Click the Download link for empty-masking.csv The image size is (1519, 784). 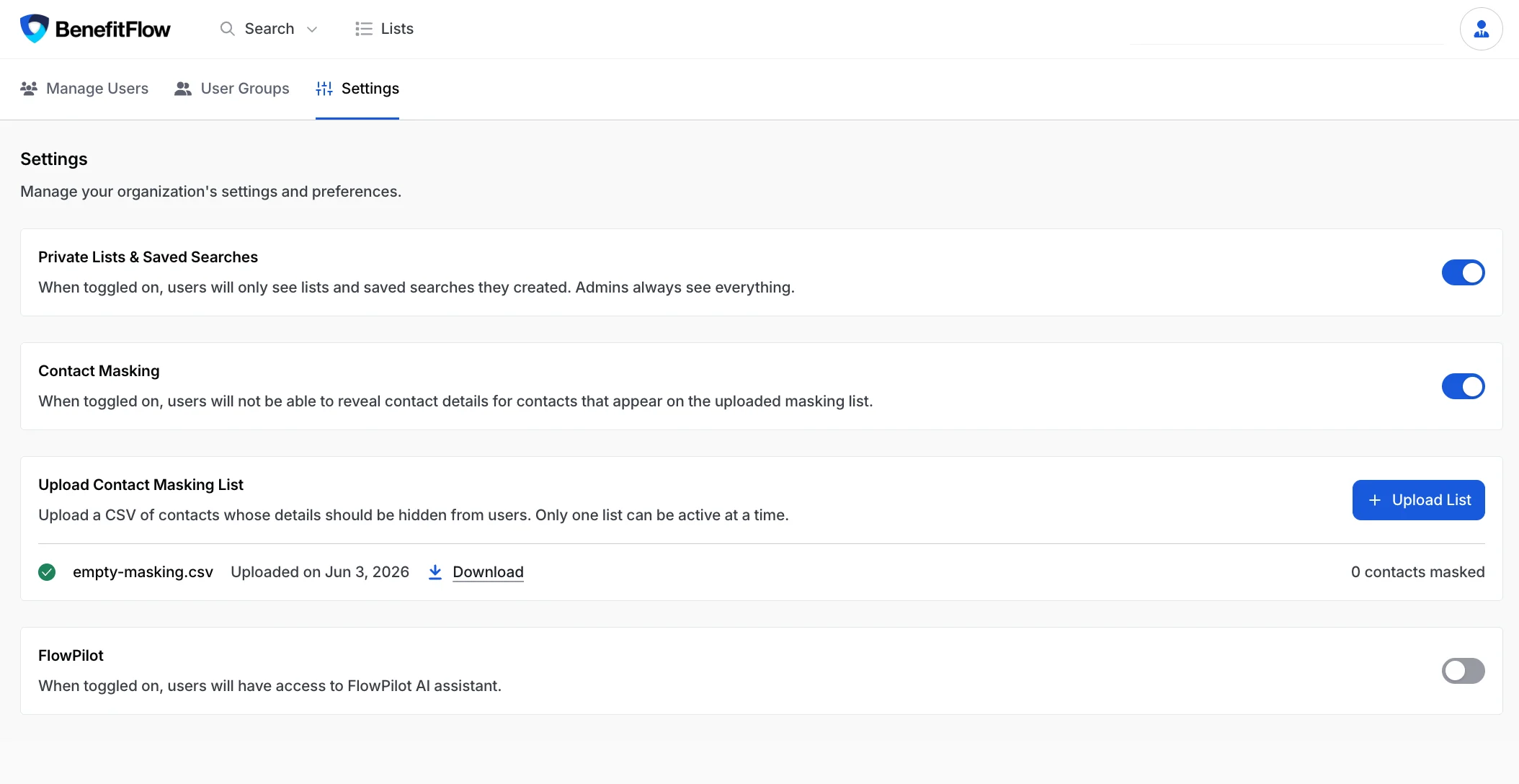488,572
